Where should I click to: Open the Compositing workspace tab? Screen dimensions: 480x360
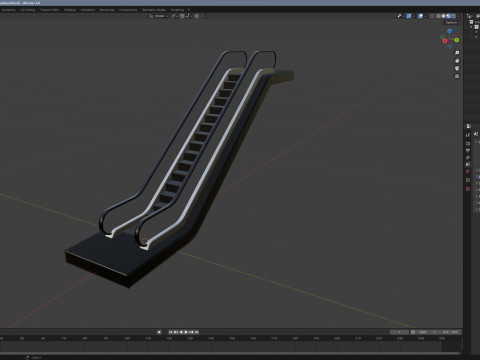click(128, 10)
